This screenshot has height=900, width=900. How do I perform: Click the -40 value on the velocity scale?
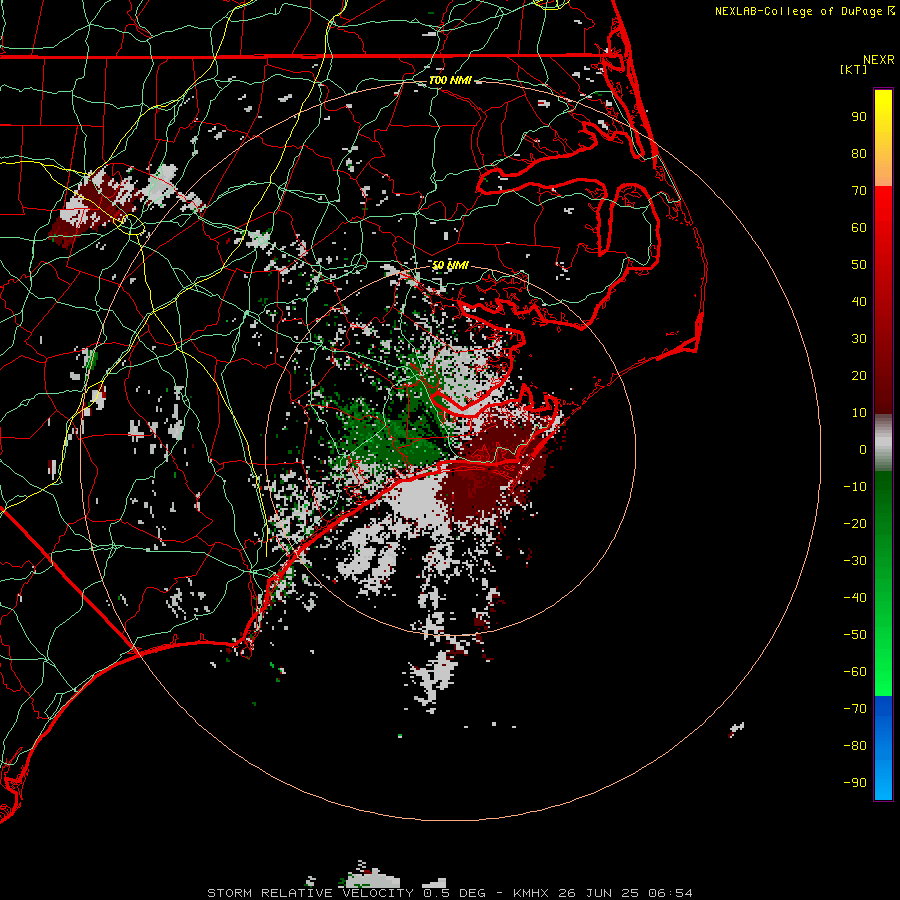[855, 598]
